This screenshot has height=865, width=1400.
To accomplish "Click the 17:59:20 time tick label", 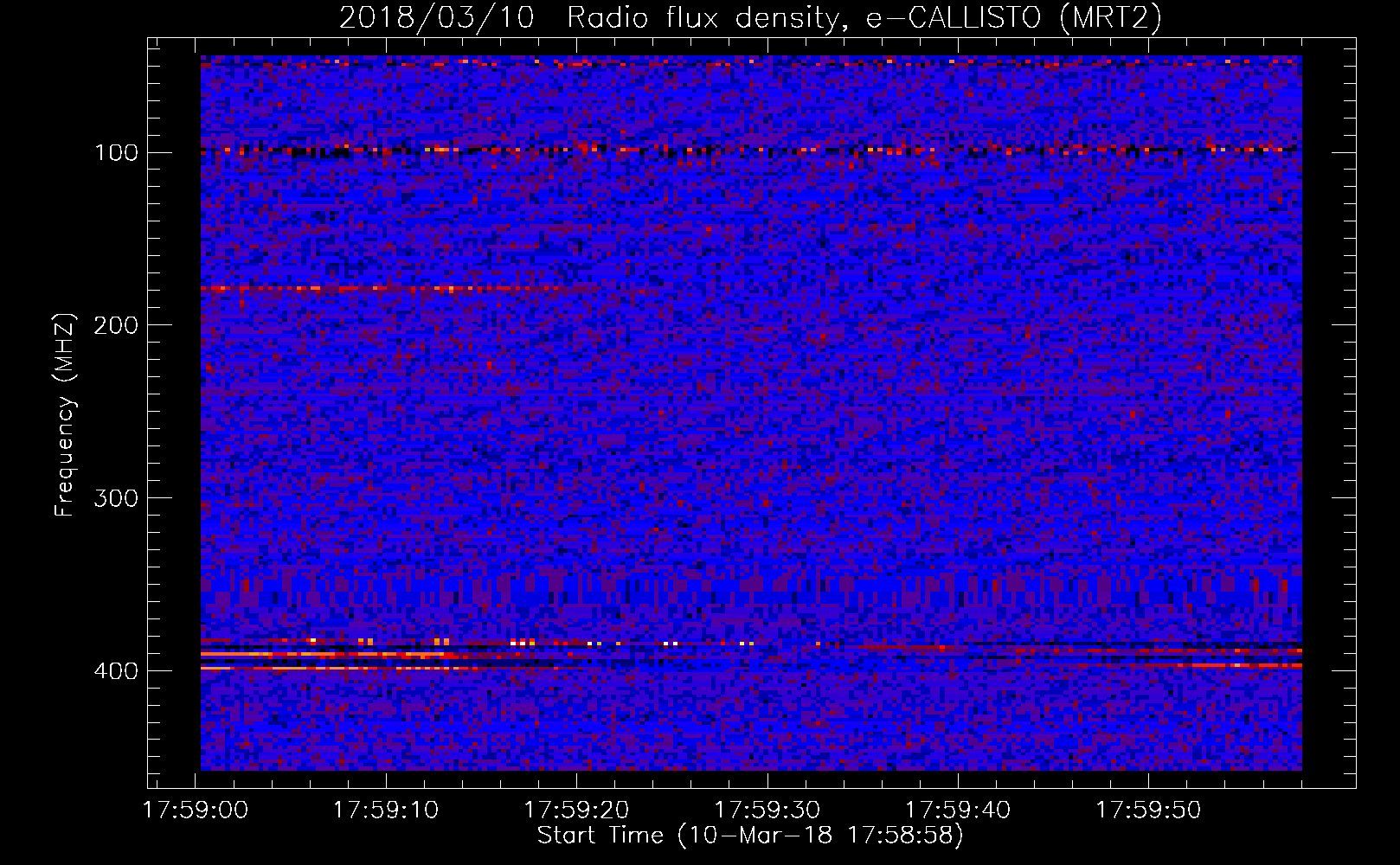I will pos(577,811).
